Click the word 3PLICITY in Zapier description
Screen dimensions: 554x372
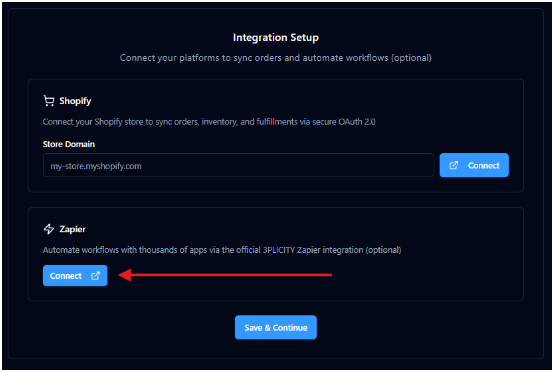(279, 250)
